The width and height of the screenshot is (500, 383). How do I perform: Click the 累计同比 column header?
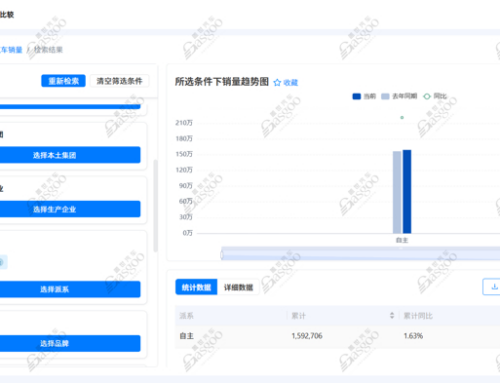click(418, 316)
